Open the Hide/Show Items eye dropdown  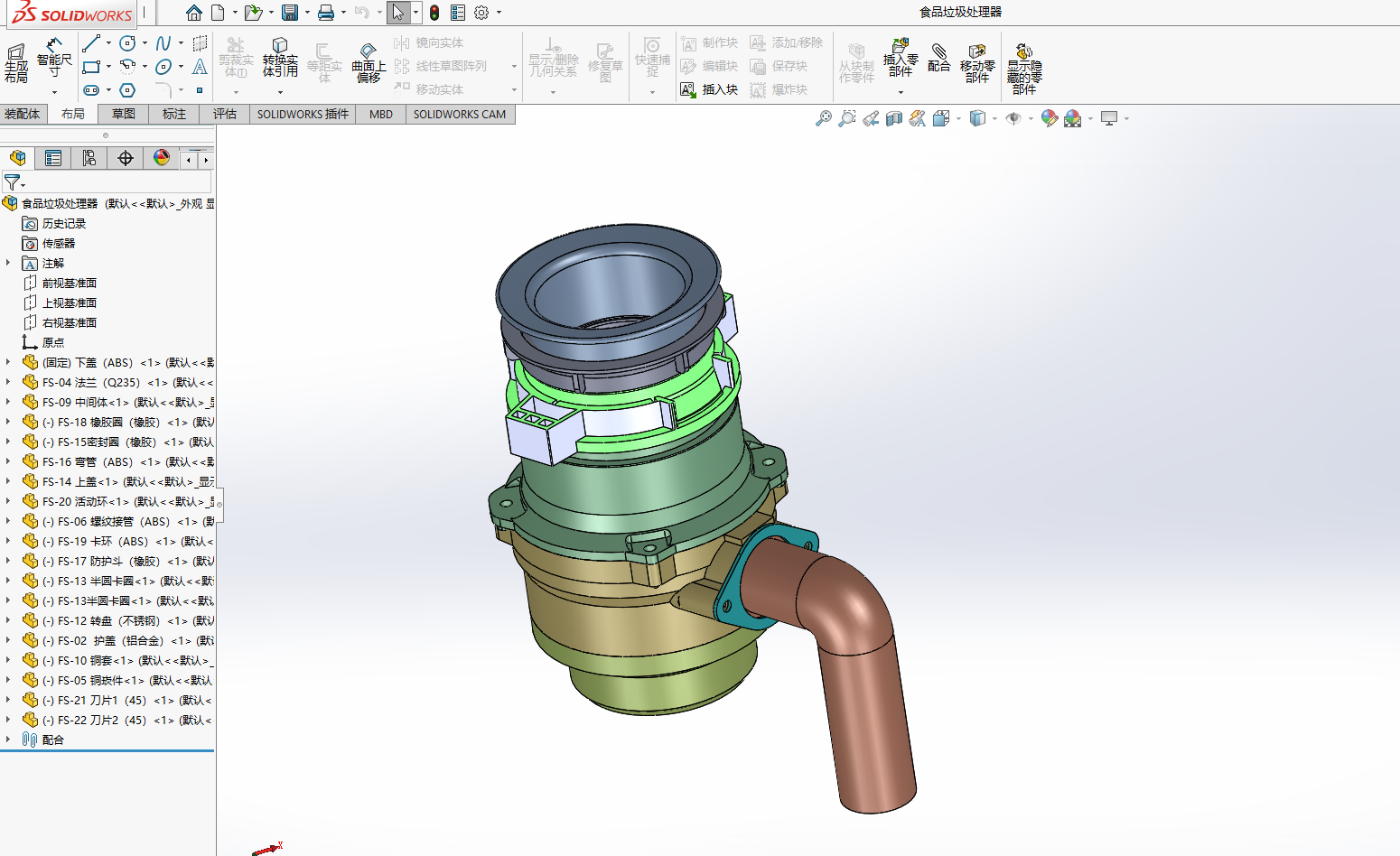coord(1014,118)
